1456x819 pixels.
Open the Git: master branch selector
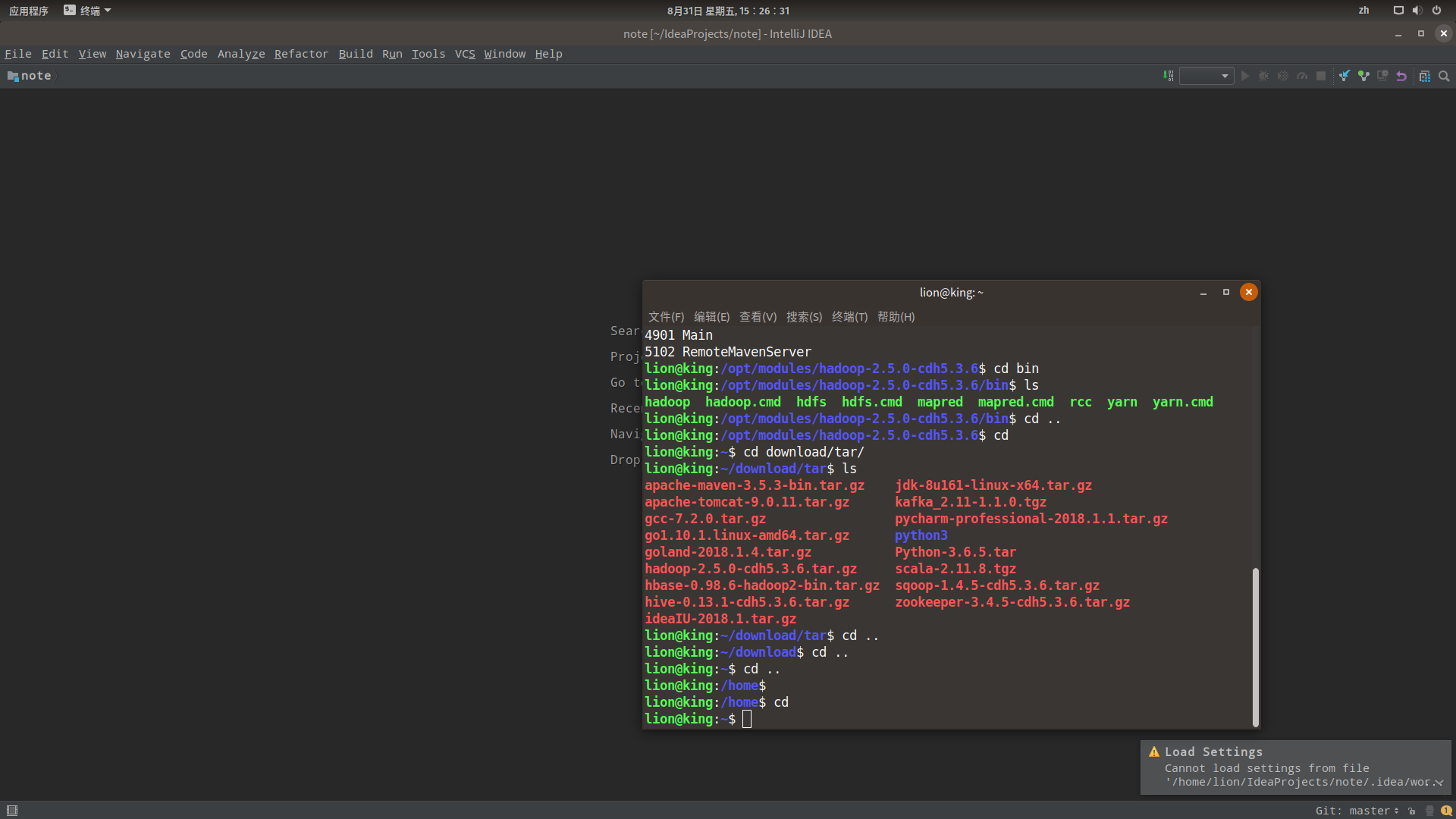click(x=1357, y=811)
